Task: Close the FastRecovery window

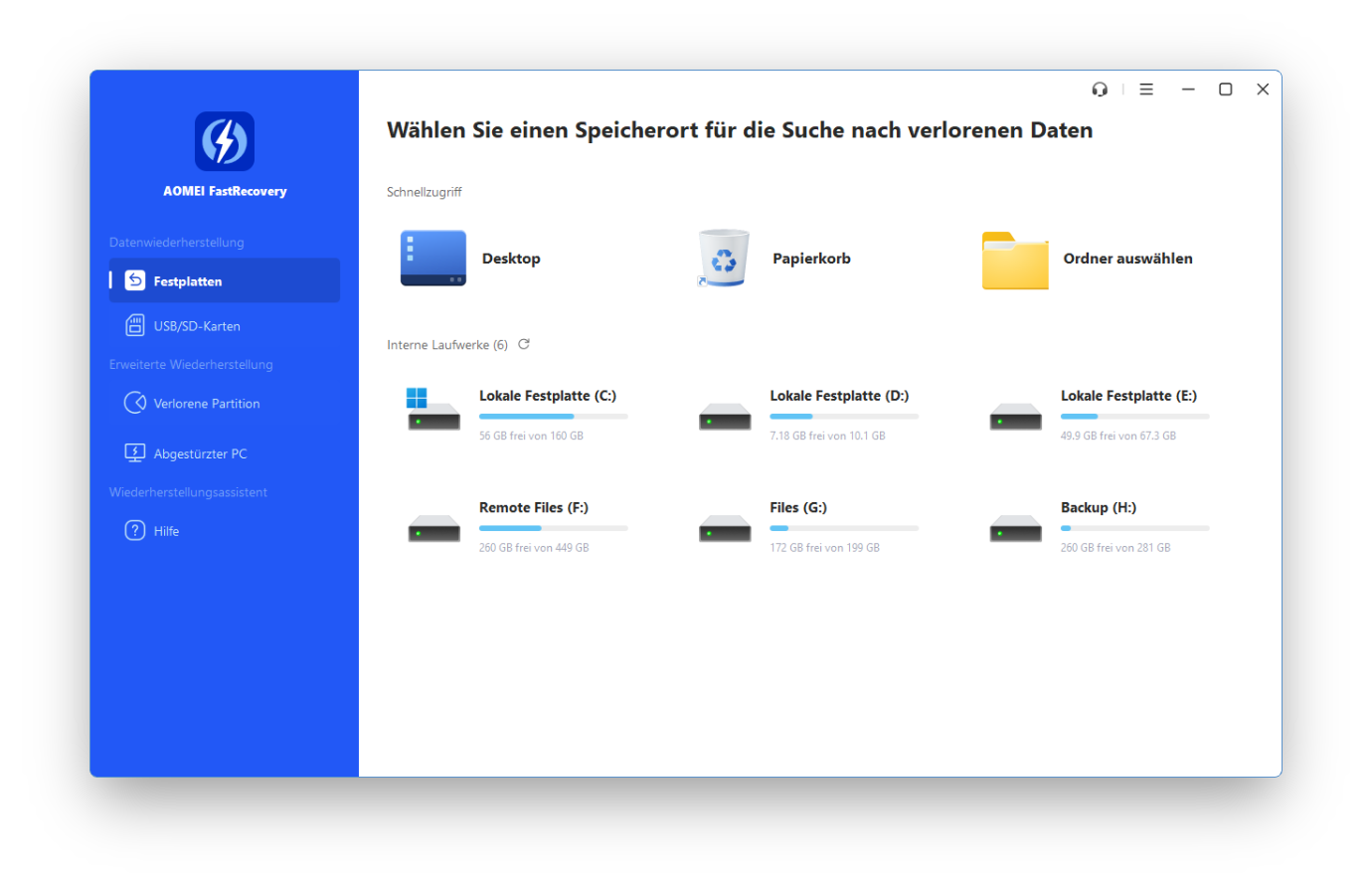Action: (x=1263, y=89)
